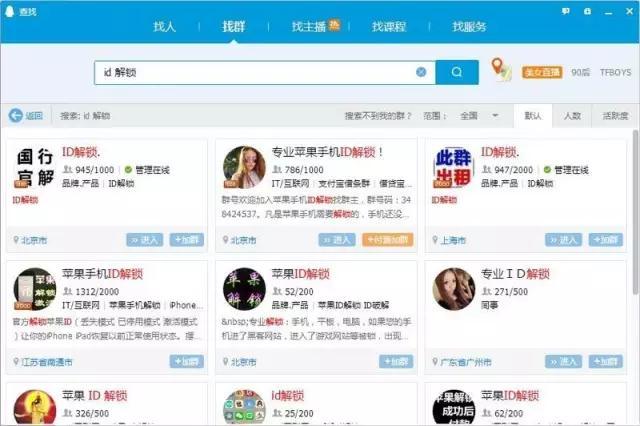Sort results by 默认
Image resolution: width=640 pixels, height=426 pixels.
[x=533, y=116]
